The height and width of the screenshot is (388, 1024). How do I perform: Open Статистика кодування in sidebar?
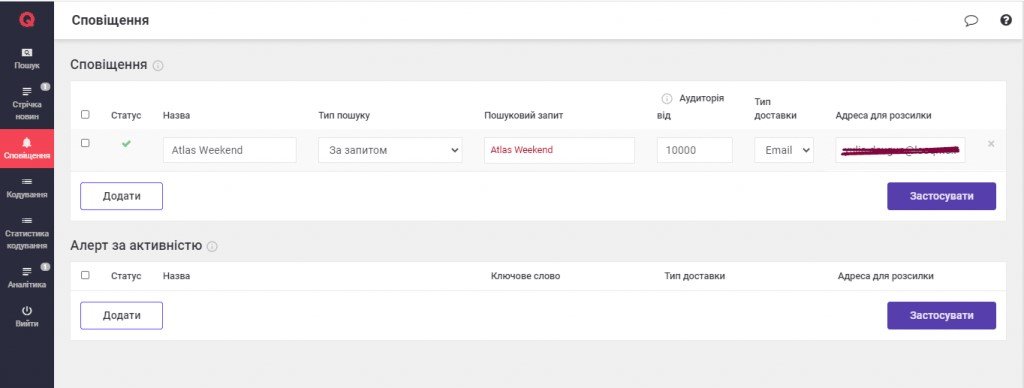tap(27, 233)
